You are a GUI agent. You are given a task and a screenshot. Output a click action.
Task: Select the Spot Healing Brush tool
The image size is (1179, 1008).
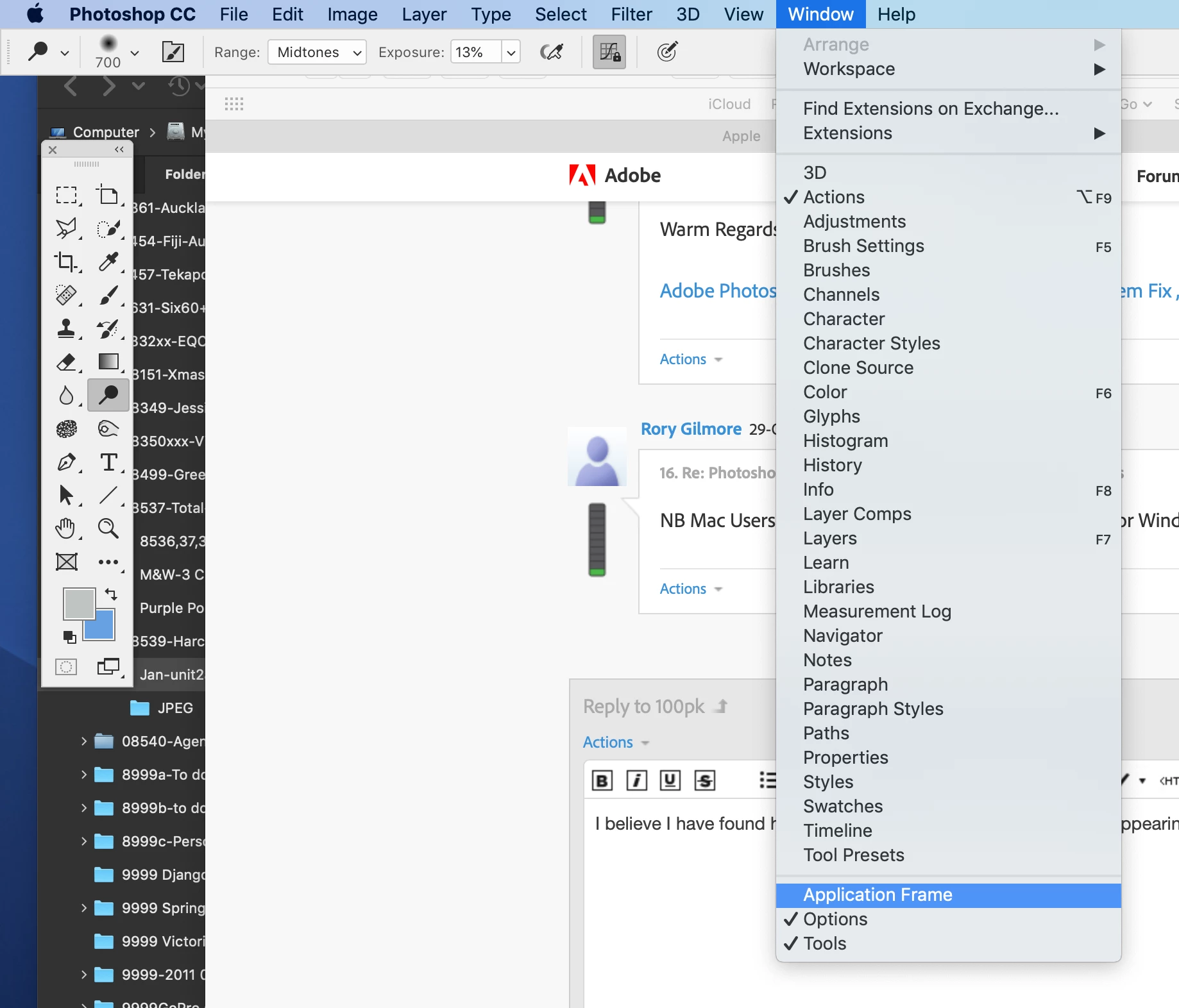tap(66, 295)
